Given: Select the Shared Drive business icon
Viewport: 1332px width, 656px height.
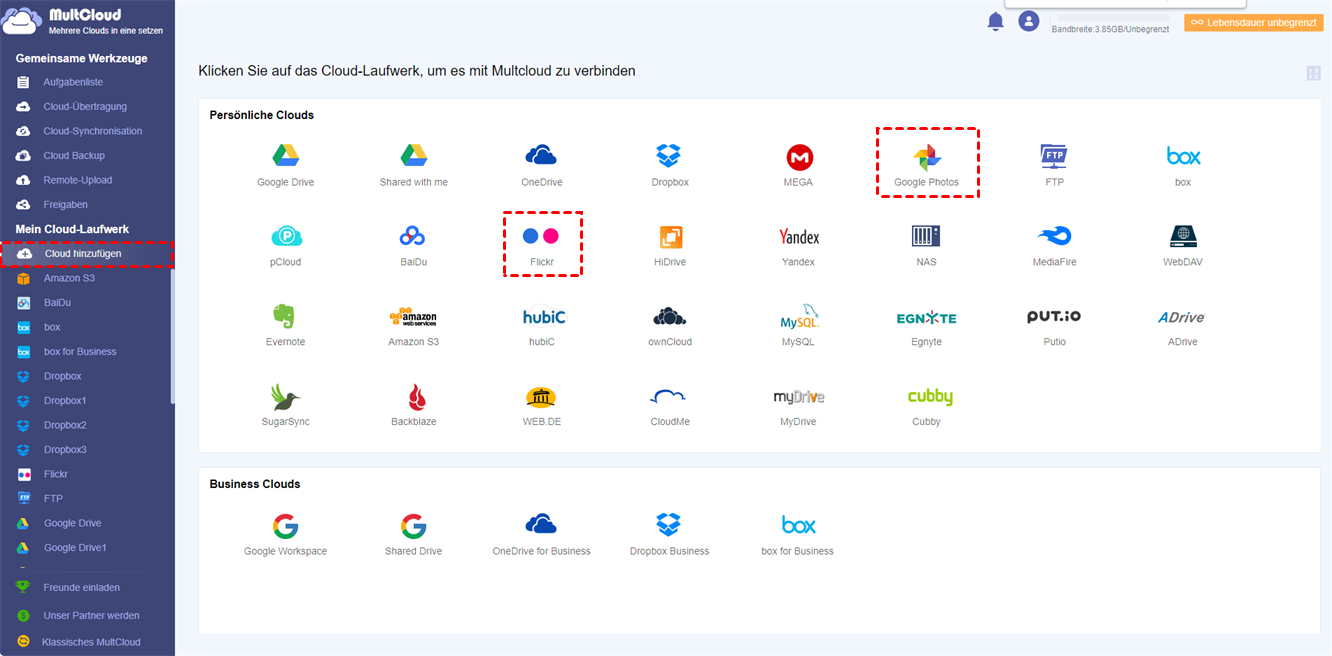Looking at the screenshot, I should pos(413,526).
